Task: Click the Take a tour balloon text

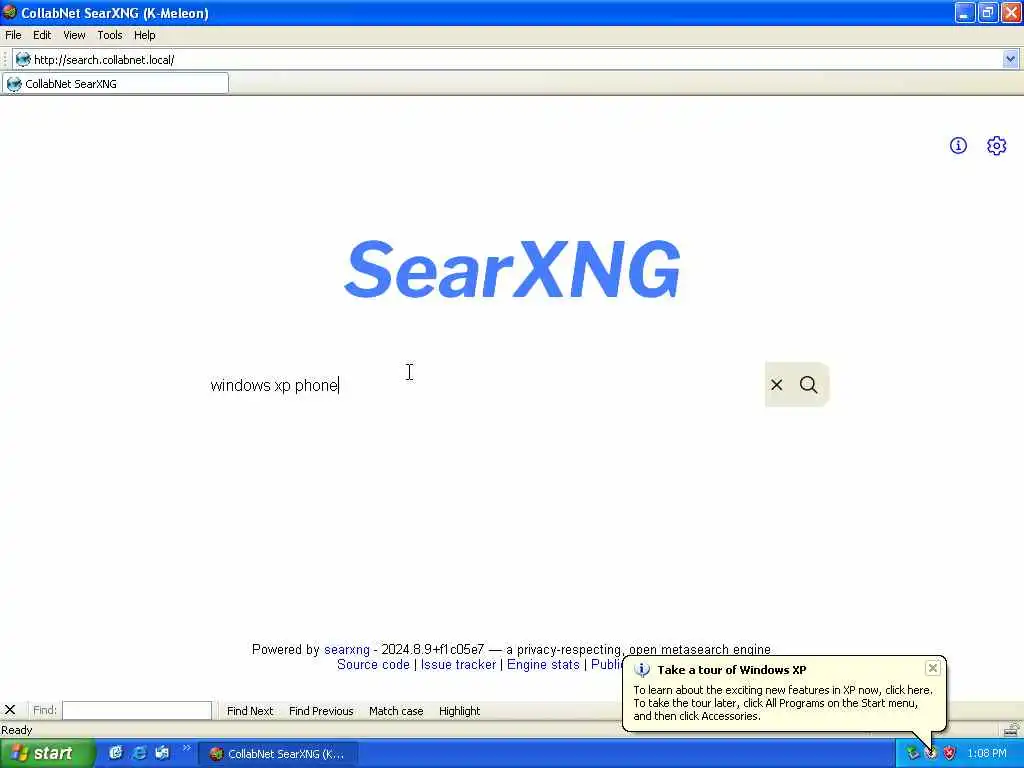Action: pyautogui.click(x=783, y=703)
